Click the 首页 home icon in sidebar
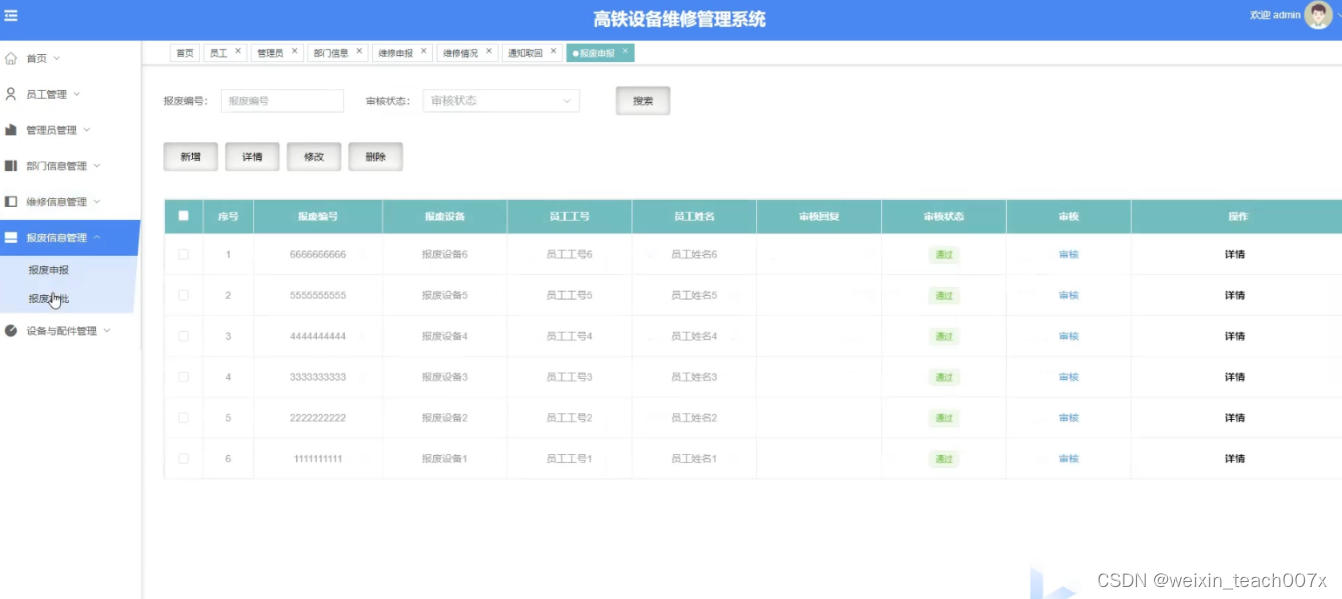The image size is (1342, 599). 11,58
